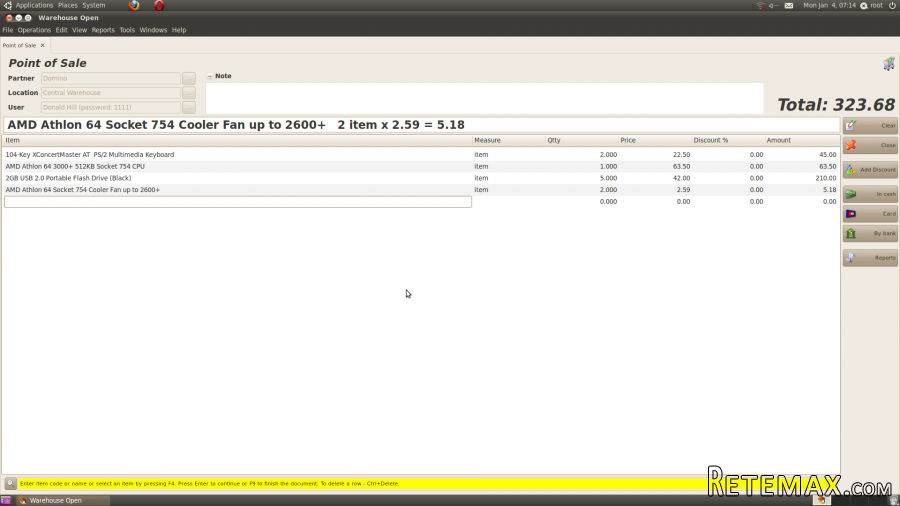The height and width of the screenshot is (506, 900).
Task: Open the System menu
Action: click(94, 5)
